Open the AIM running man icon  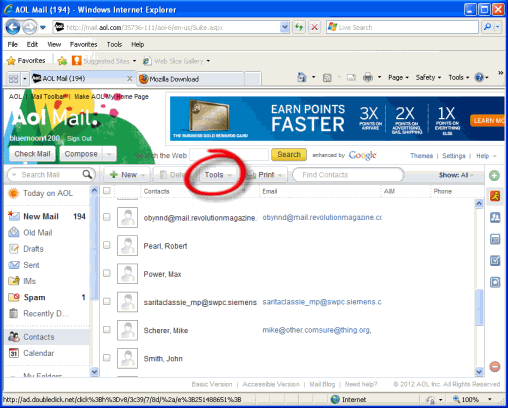coord(495,196)
